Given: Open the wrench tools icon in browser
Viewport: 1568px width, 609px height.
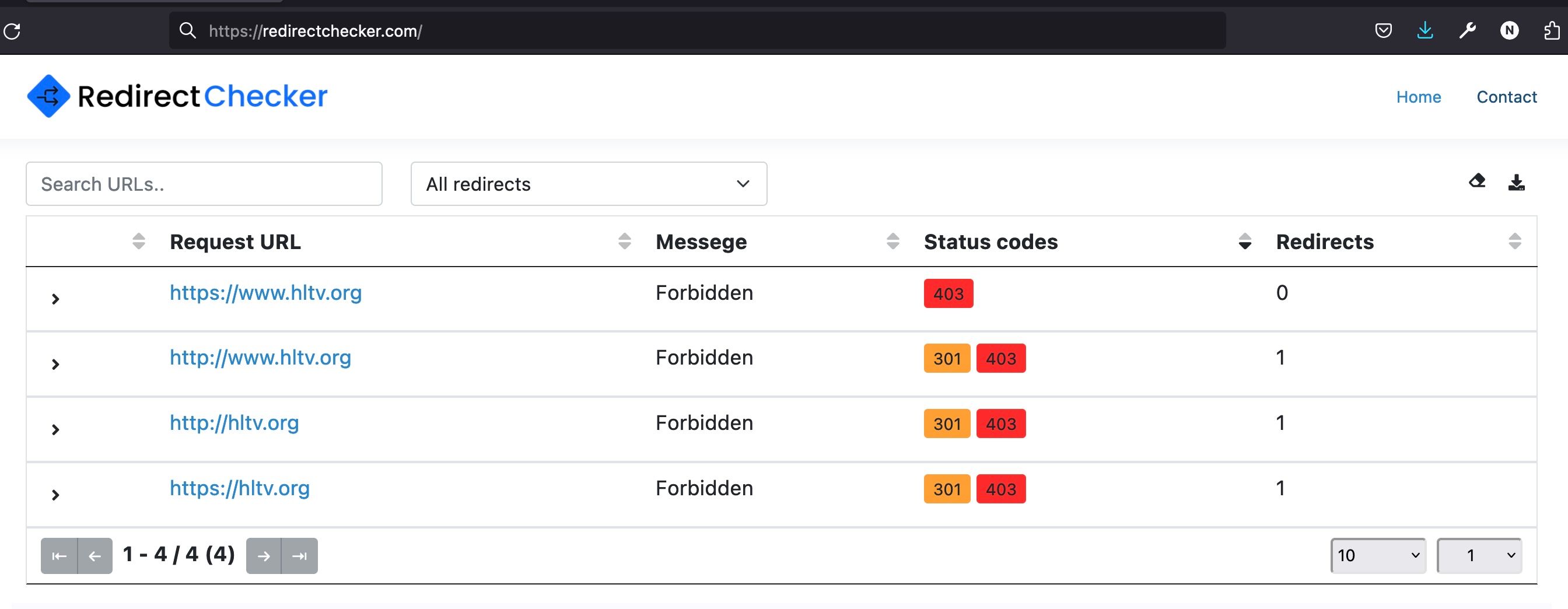Looking at the screenshot, I should tap(1467, 30).
